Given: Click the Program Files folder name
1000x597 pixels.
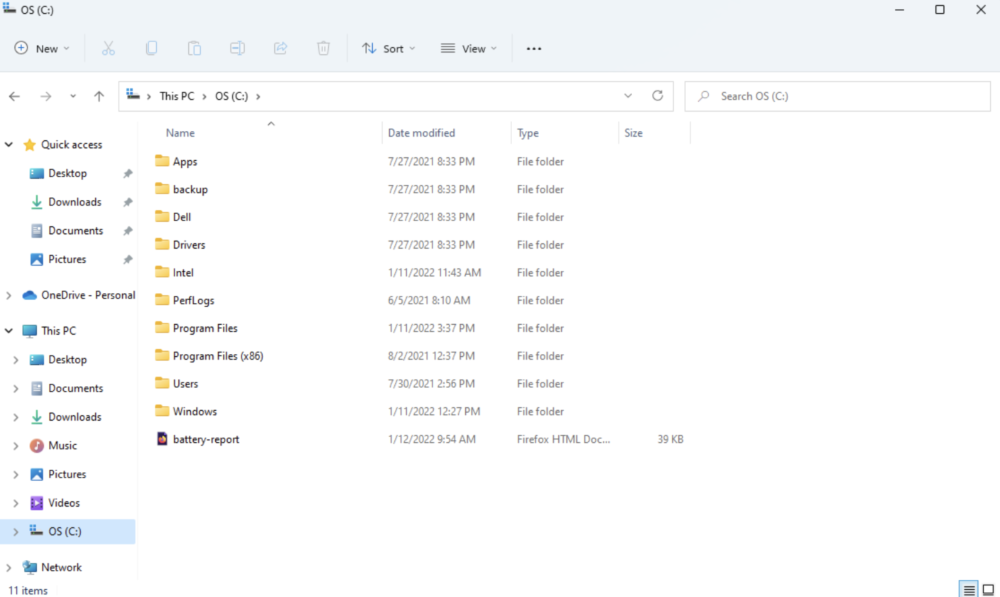Looking at the screenshot, I should (x=205, y=328).
